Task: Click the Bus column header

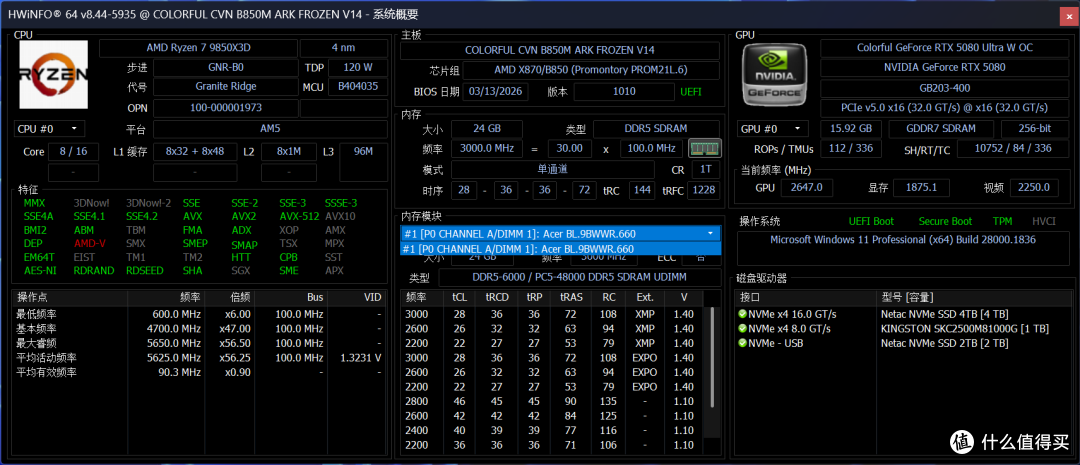Action: pyautogui.click(x=292, y=298)
